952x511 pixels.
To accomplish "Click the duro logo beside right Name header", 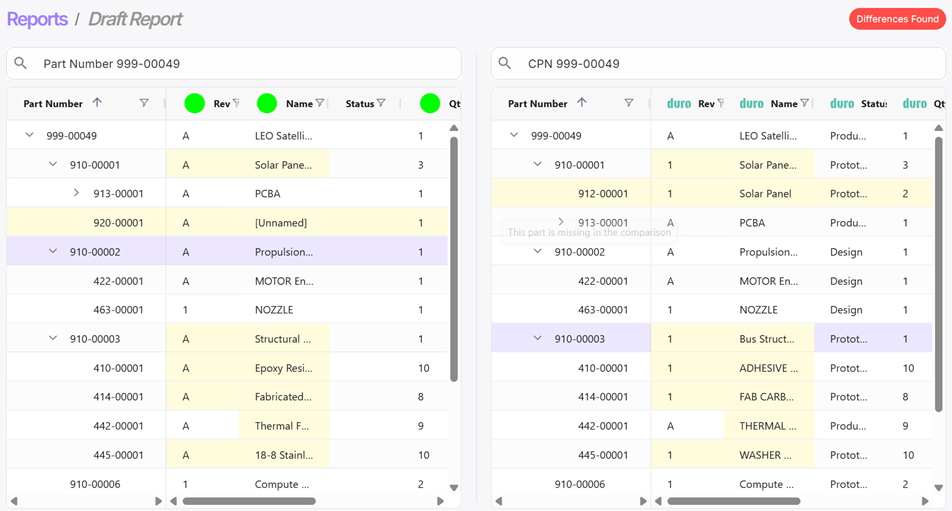I will click(751, 103).
